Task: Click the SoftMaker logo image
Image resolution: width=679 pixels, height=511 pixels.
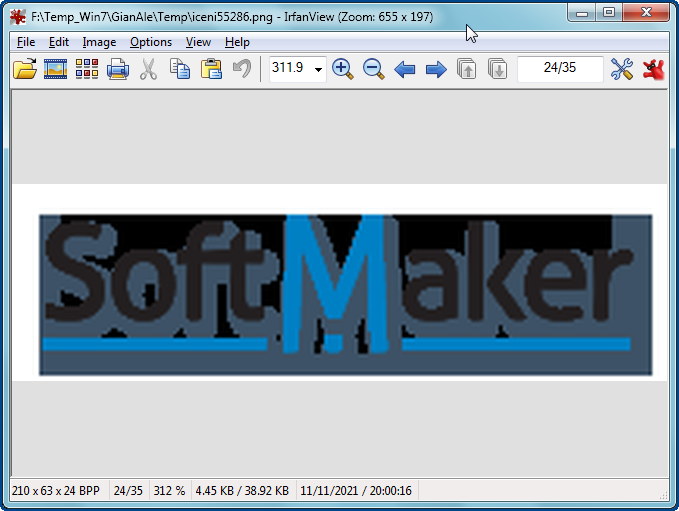Action: (x=345, y=294)
